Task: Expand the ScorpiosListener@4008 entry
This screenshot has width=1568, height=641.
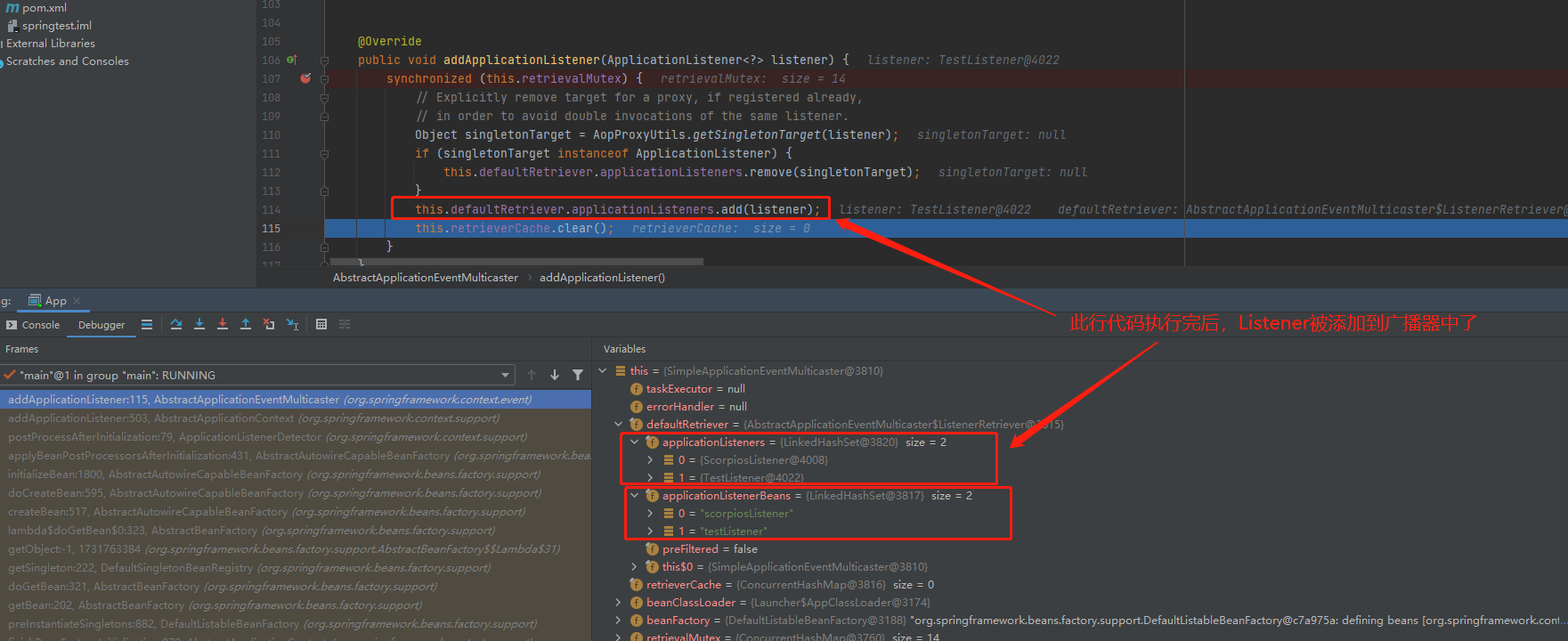Action: click(651, 460)
